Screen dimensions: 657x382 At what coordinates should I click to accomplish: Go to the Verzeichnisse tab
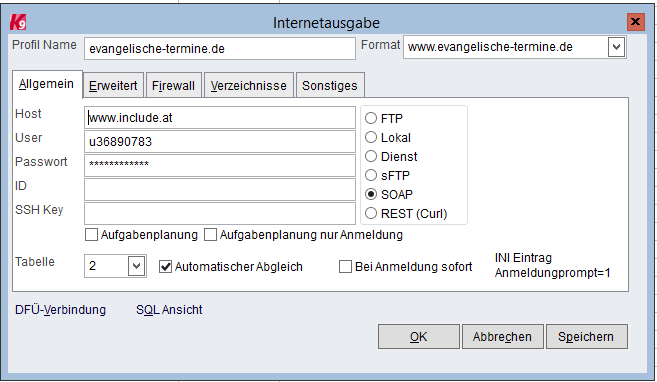click(248, 85)
